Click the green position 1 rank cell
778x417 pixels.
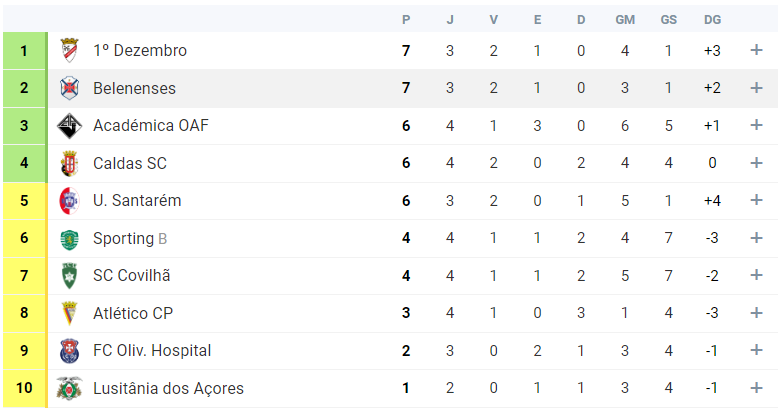pyautogui.click(x=24, y=51)
